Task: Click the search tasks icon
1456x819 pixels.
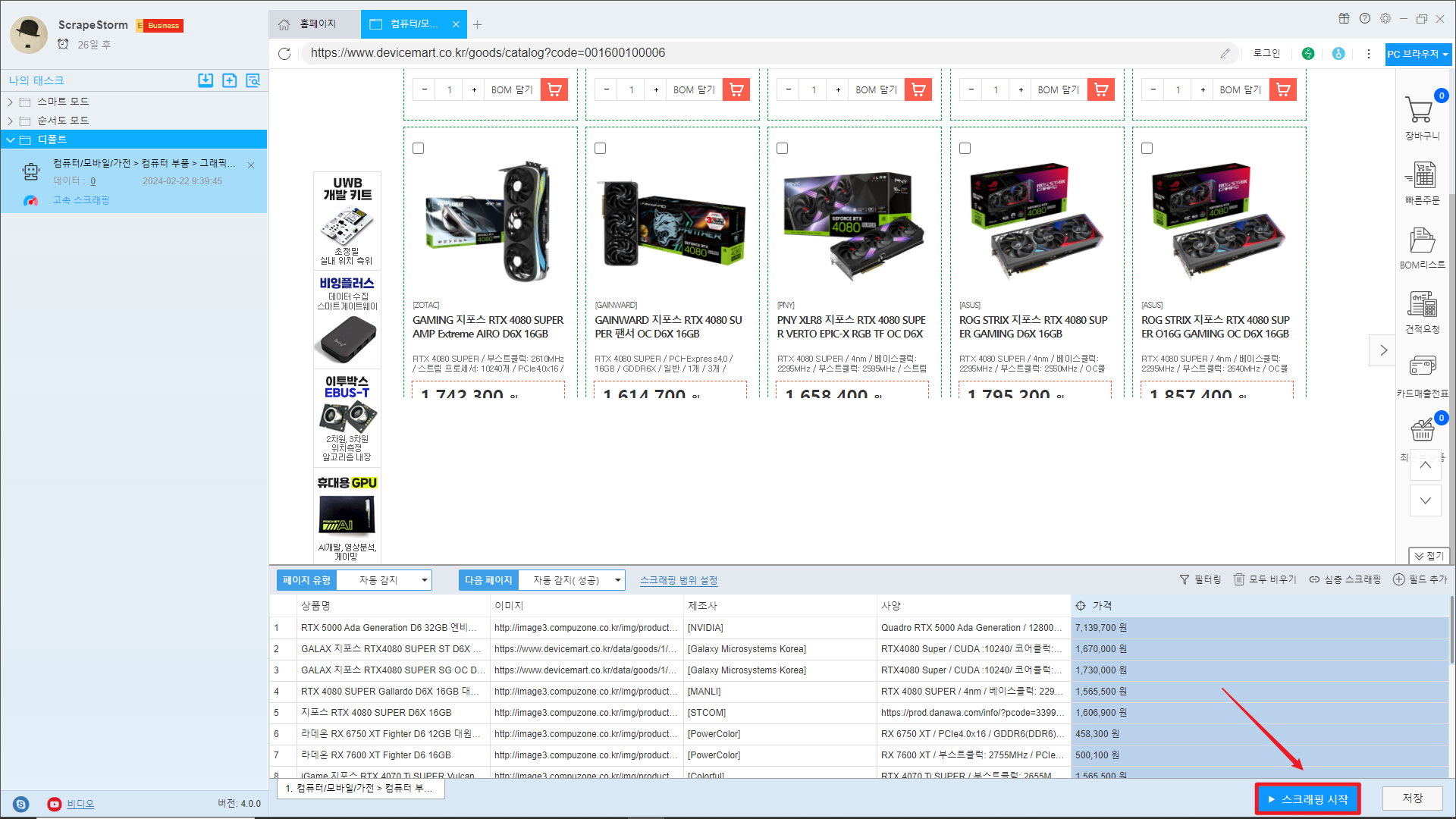Action: pos(253,80)
